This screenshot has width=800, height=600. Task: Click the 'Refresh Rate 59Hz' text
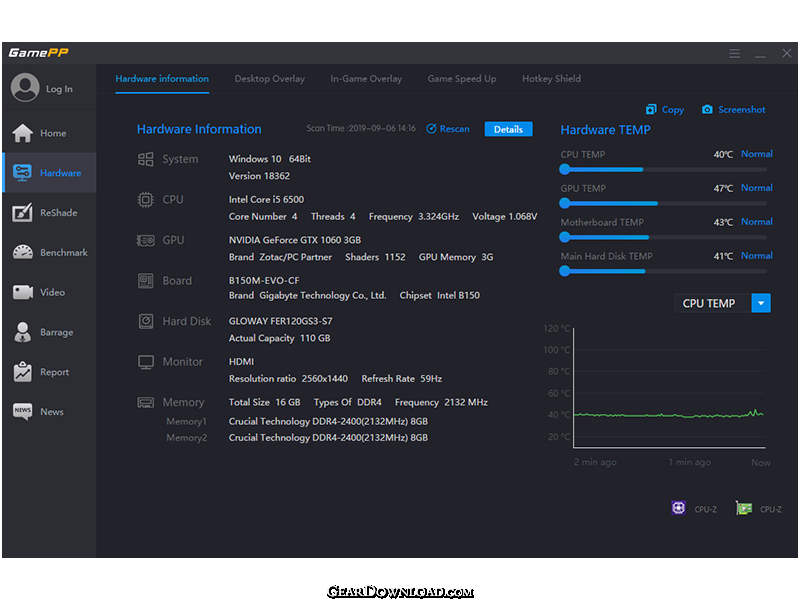(402, 379)
